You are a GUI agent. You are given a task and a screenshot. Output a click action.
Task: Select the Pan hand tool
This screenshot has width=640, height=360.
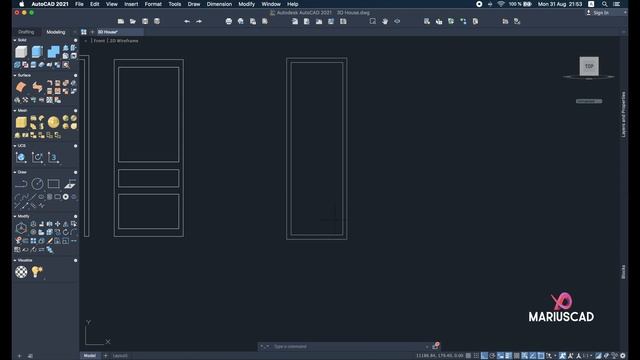pyautogui.click(x=385, y=21)
